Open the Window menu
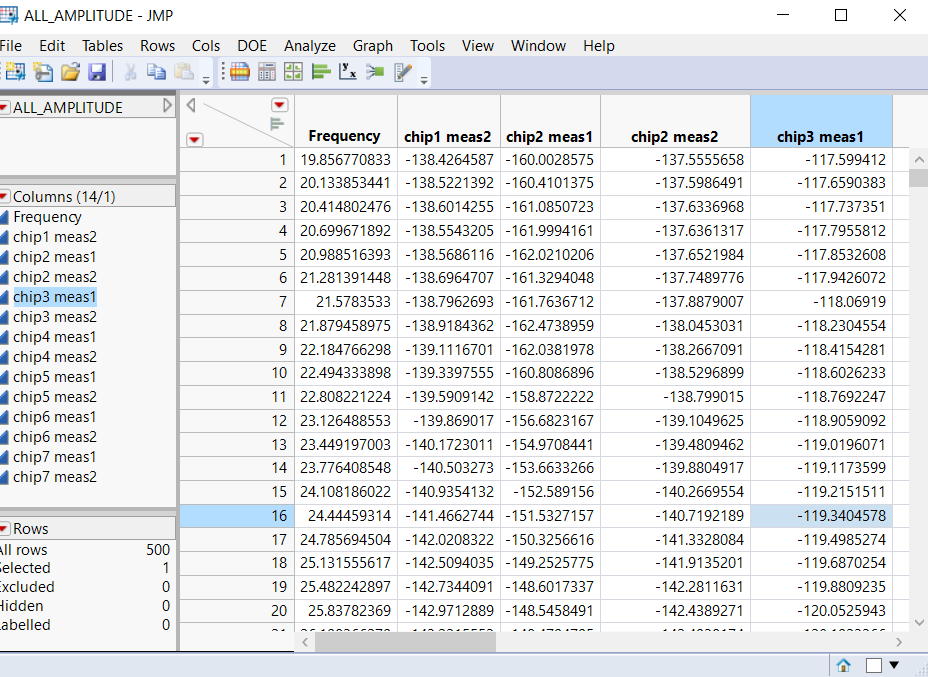 coord(539,46)
